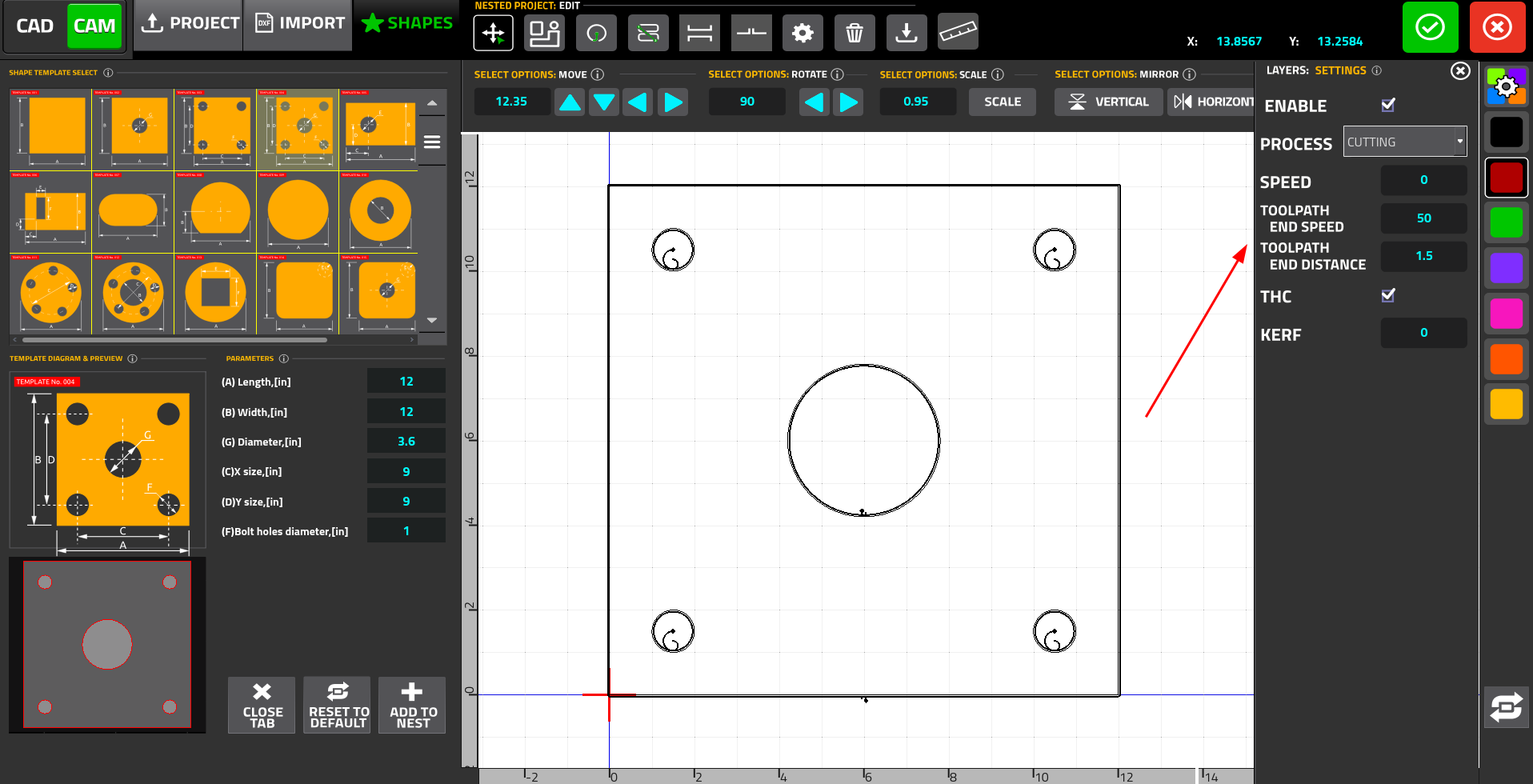
Task: Toggle the THC checkbox
Action: (1388, 295)
